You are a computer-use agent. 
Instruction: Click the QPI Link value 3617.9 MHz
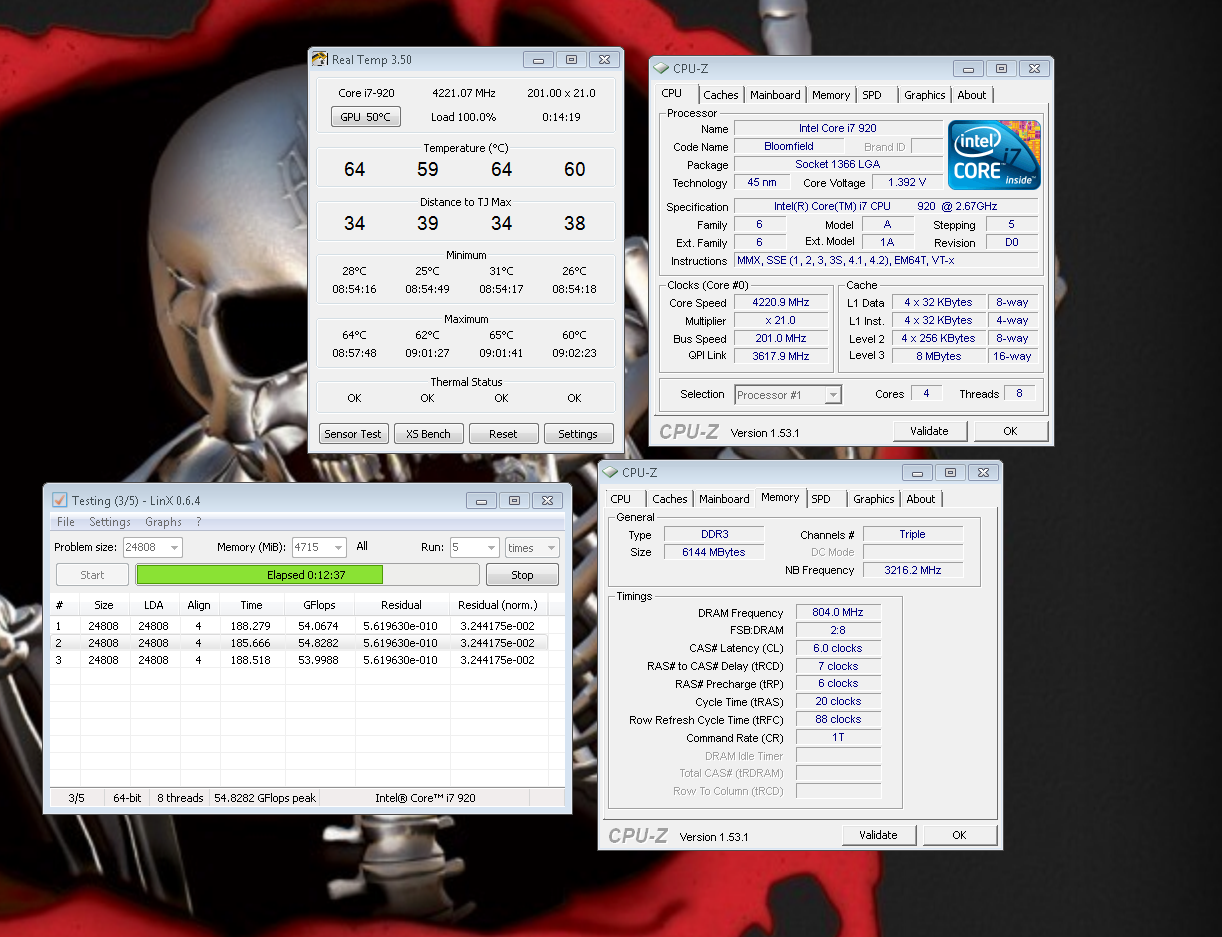[781, 356]
